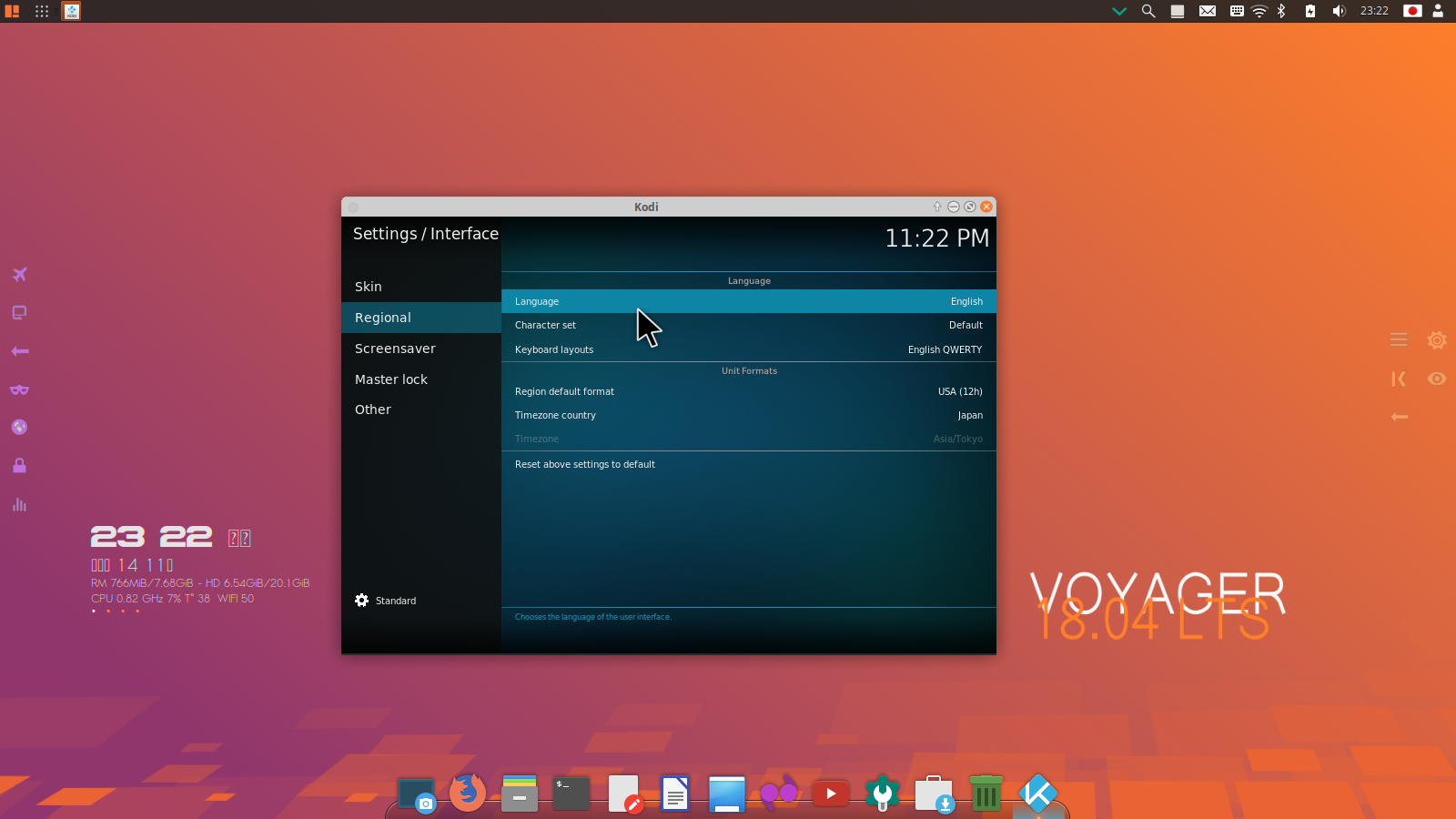
Task: Launch LibreOffice Writer from the dock
Action: [x=675, y=794]
